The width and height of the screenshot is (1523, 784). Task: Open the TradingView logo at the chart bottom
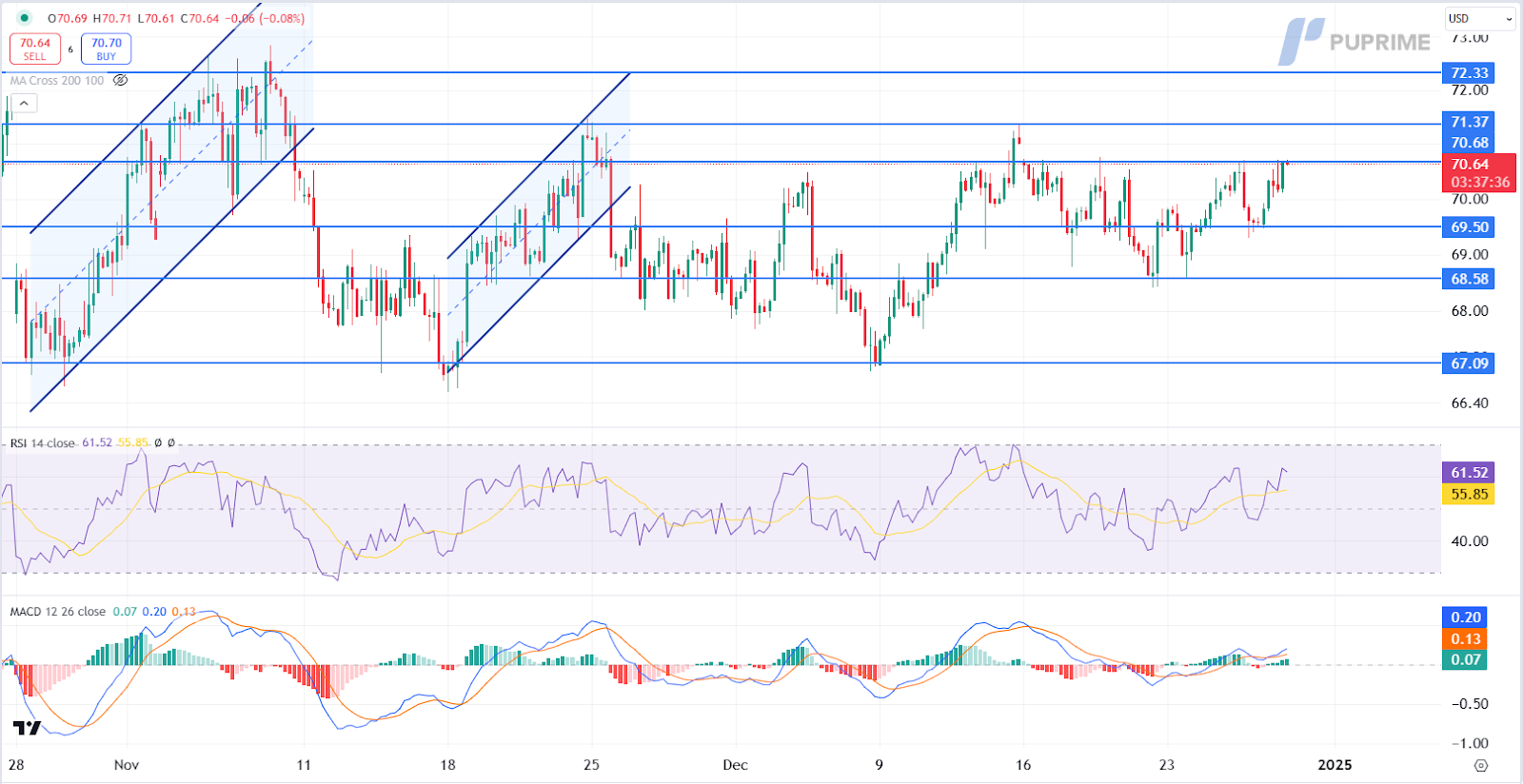point(27,728)
